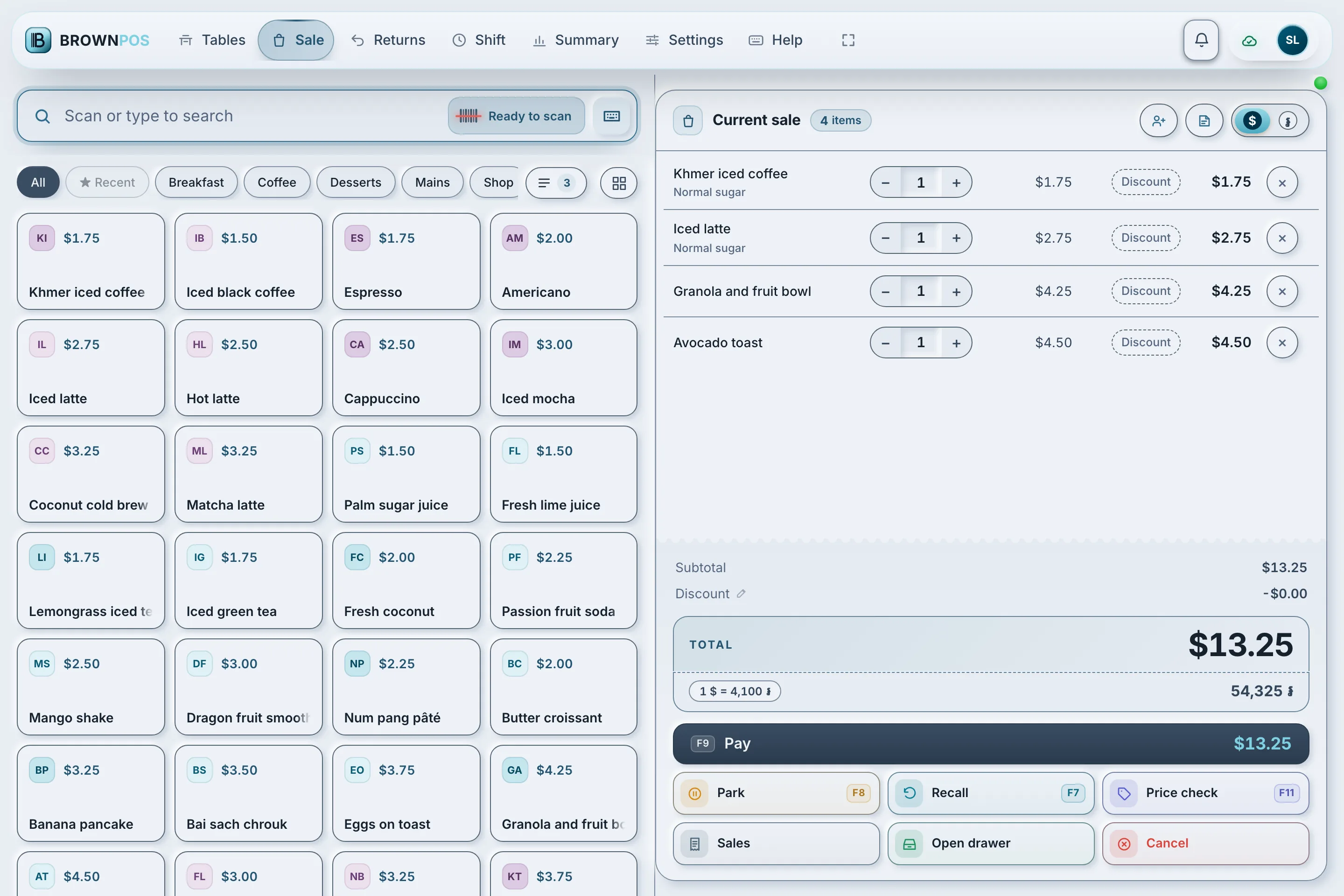Open Price check
The width and height of the screenshot is (1344, 896).
tap(1205, 793)
